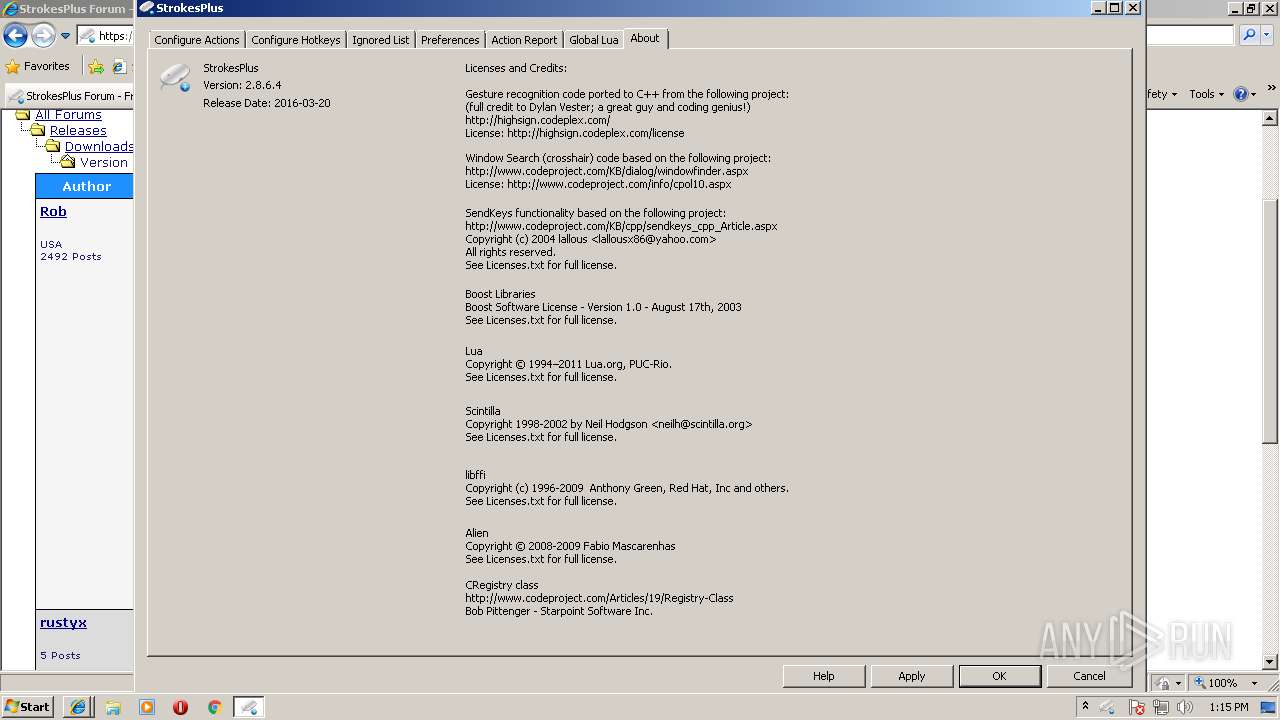Click the IE Help question mark icon

click(x=1240, y=94)
